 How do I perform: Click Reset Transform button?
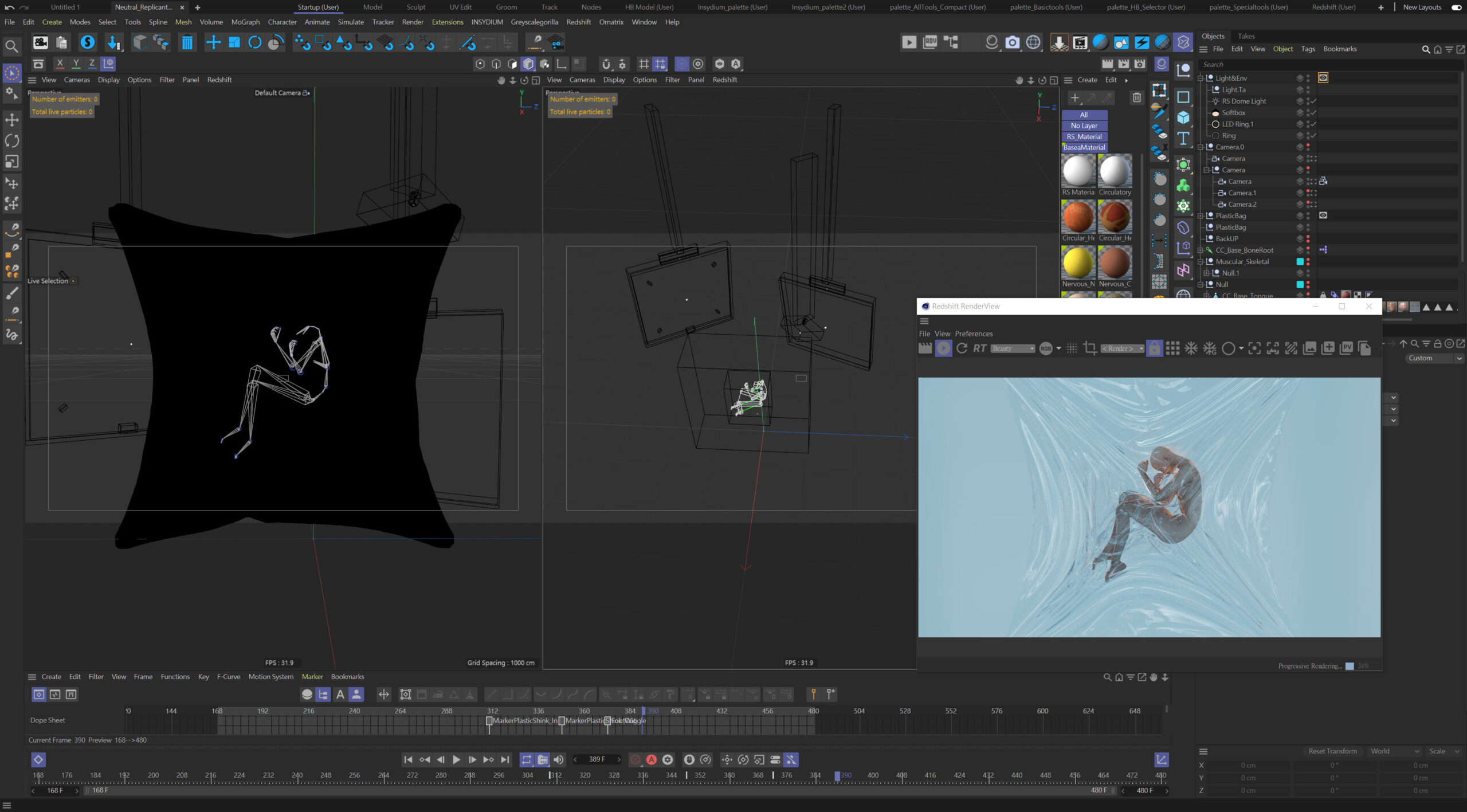1332,751
